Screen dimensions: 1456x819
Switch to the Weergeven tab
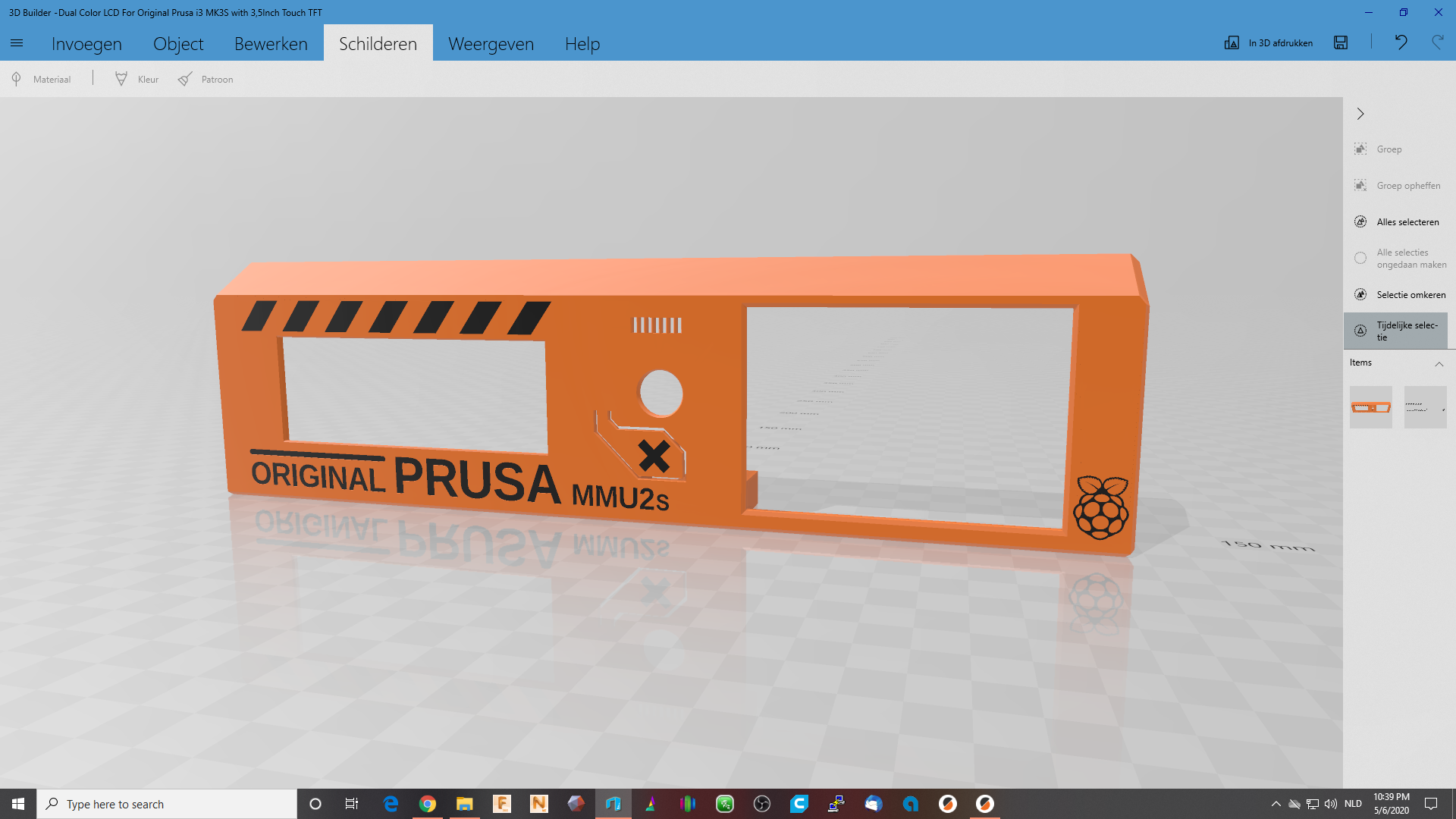tap(491, 43)
